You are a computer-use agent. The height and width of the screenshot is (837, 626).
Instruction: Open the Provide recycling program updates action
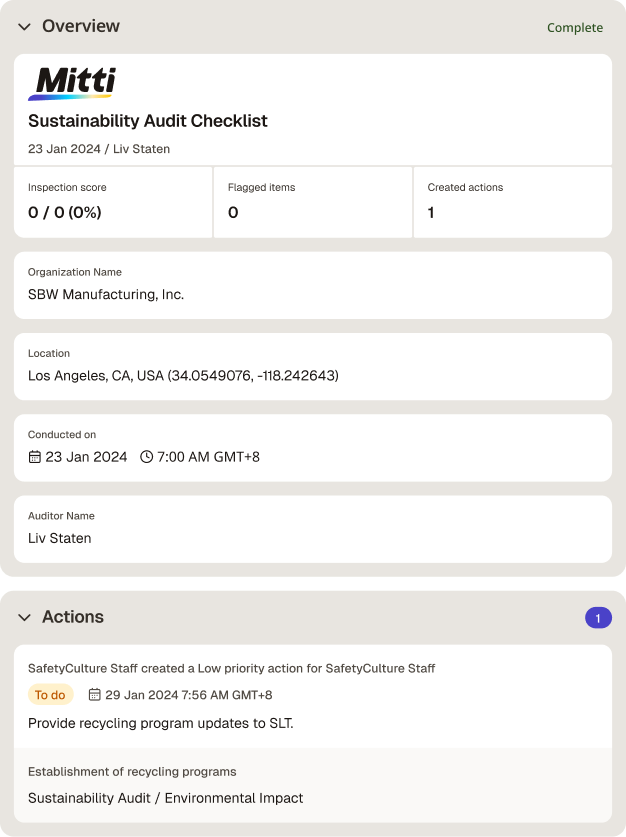click(161, 723)
